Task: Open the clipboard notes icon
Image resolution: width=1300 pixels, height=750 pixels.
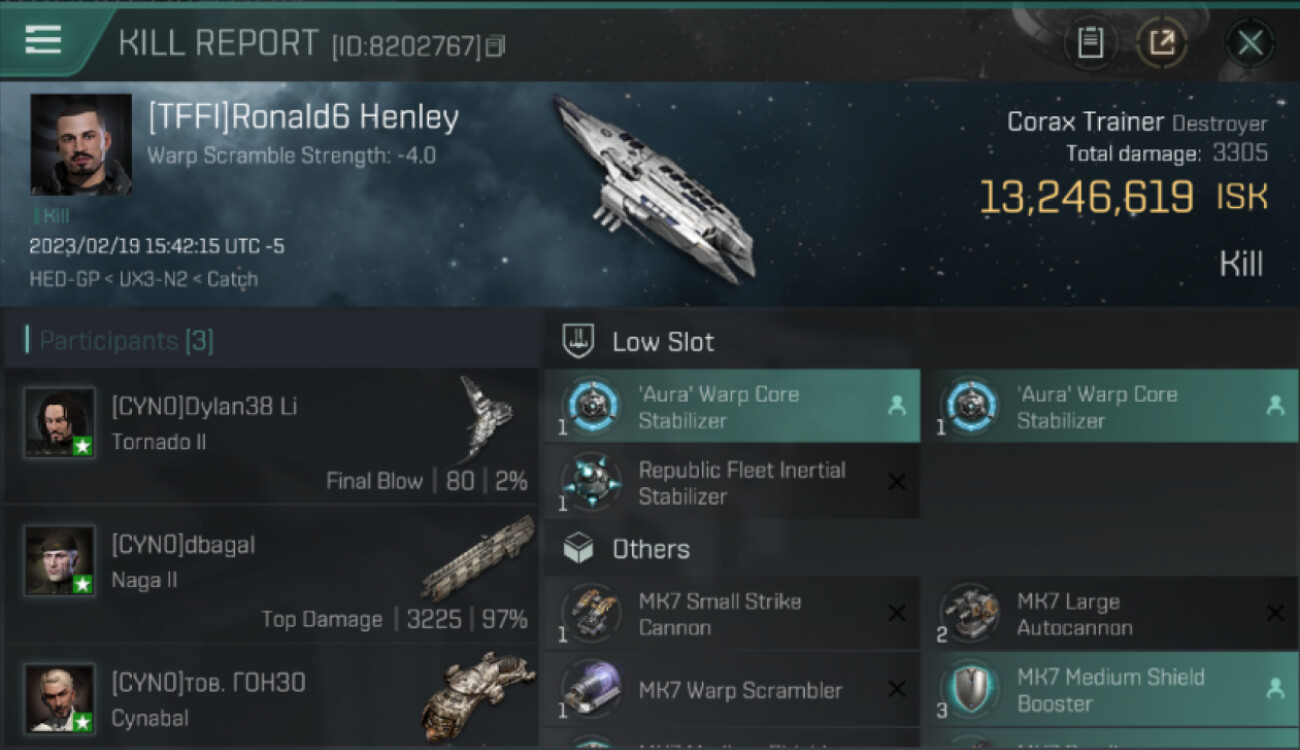Action: [x=1090, y=43]
